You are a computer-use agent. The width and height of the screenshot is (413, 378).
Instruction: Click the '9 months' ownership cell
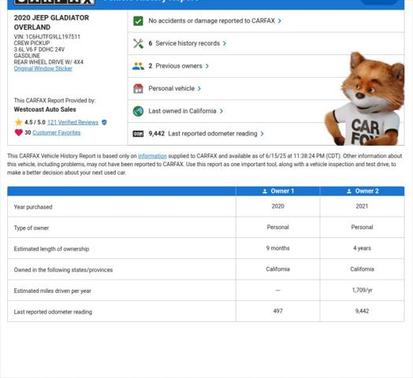click(278, 248)
